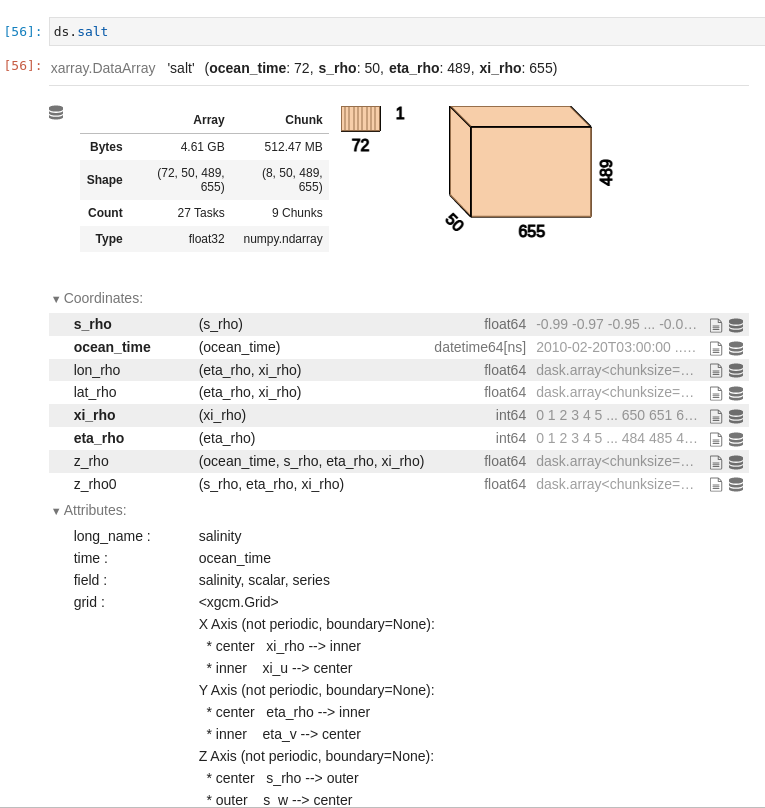Click the Z Axis grid description line

click(316, 756)
